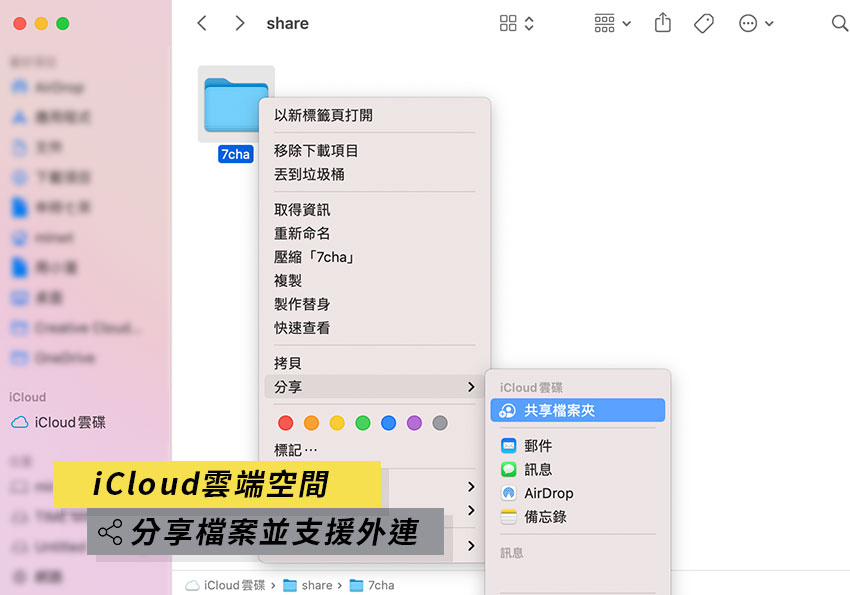Click the tag icon in the toolbar
The width and height of the screenshot is (850, 595).
coord(704,23)
